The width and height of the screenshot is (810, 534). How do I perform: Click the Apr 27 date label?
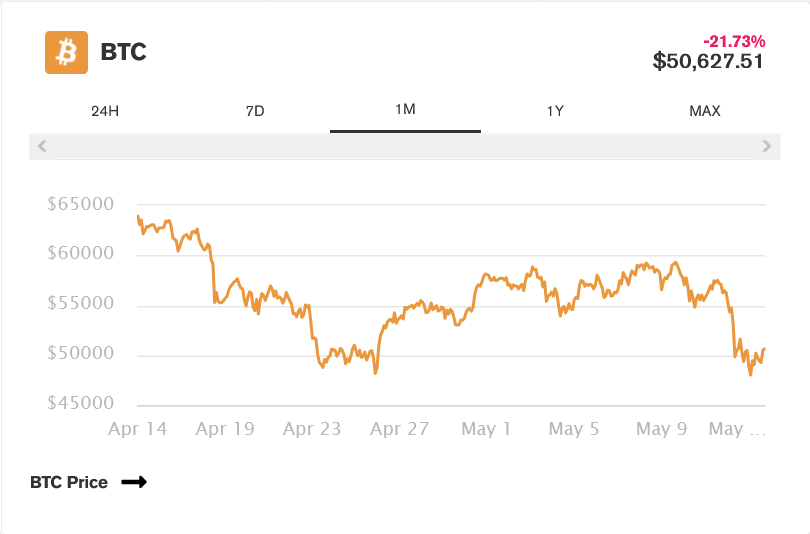pos(399,429)
